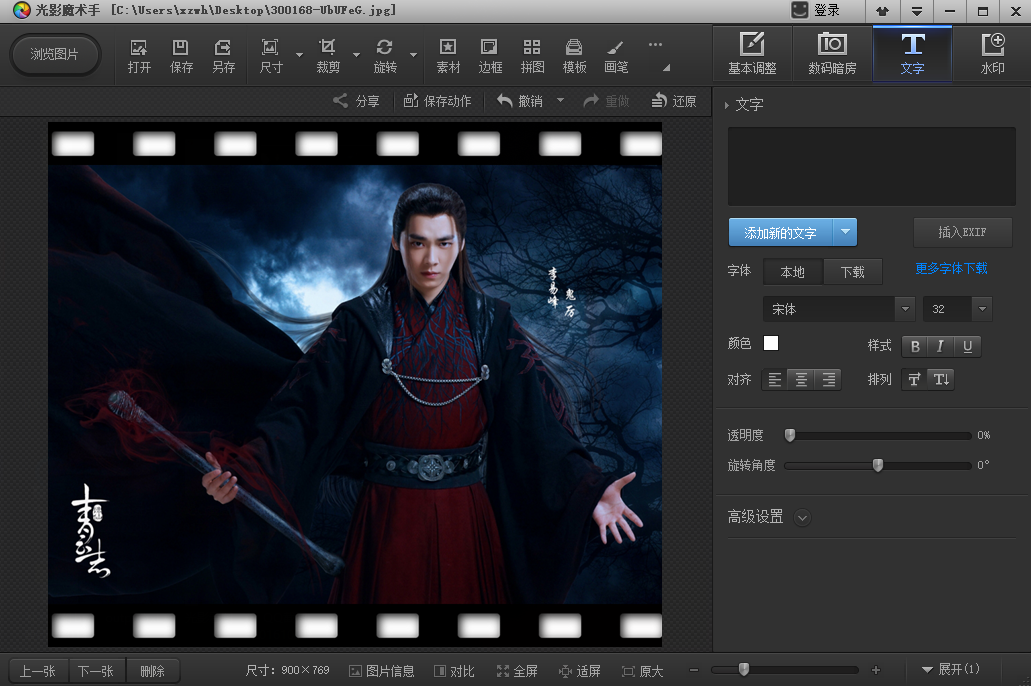Toggle italic text style I
This screenshot has height=686, width=1031.
941,346
